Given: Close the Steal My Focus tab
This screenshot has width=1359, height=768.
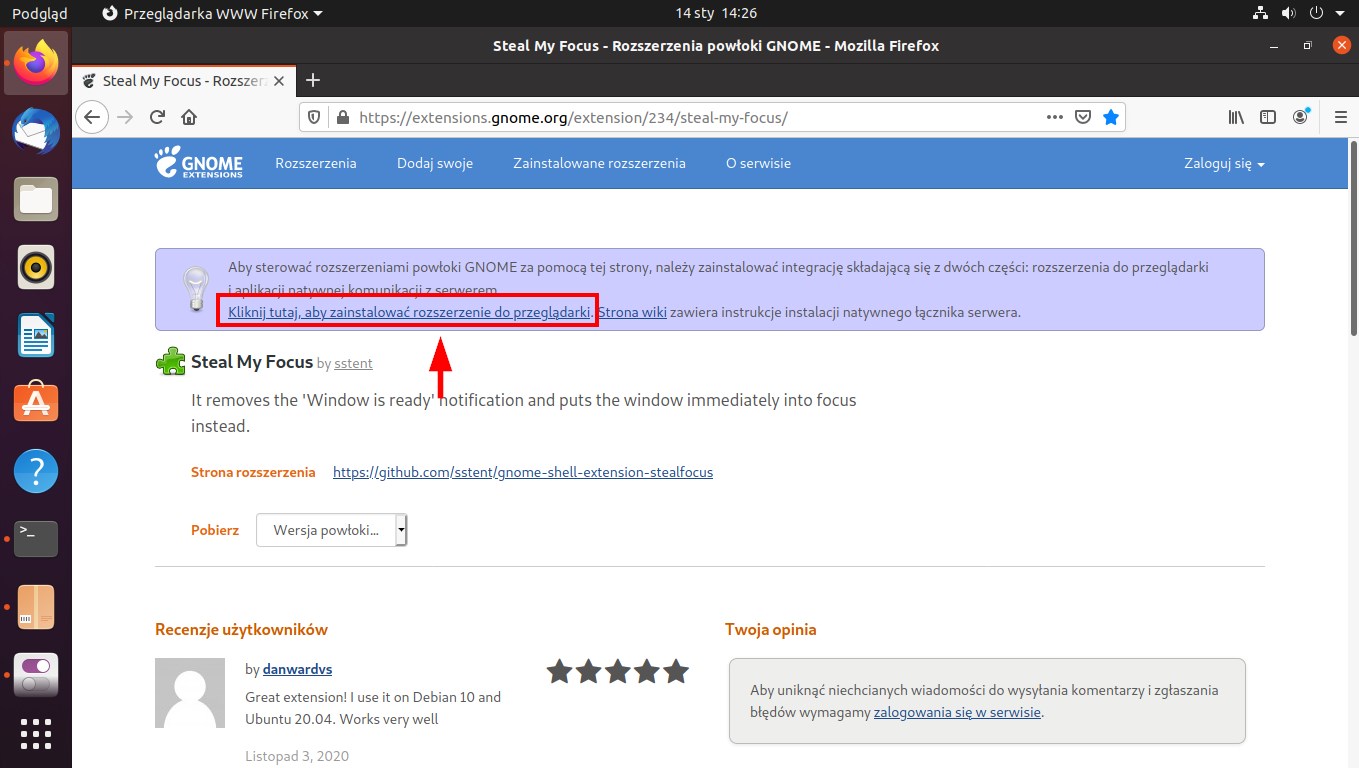Looking at the screenshot, I should [x=279, y=81].
